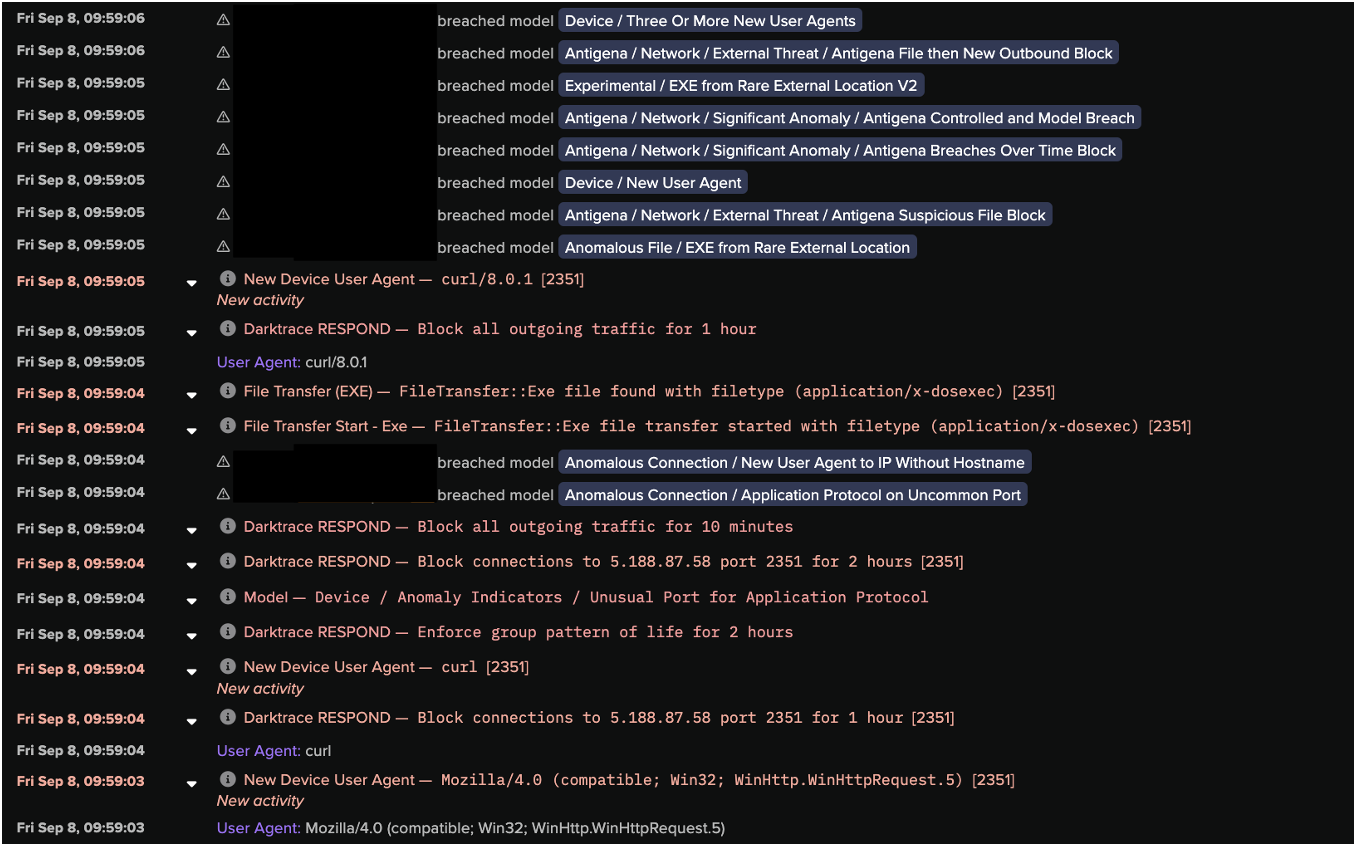Click info icon for New Device User Agent Mozilla/4.0
The image size is (1360, 844).
[x=227, y=779]
